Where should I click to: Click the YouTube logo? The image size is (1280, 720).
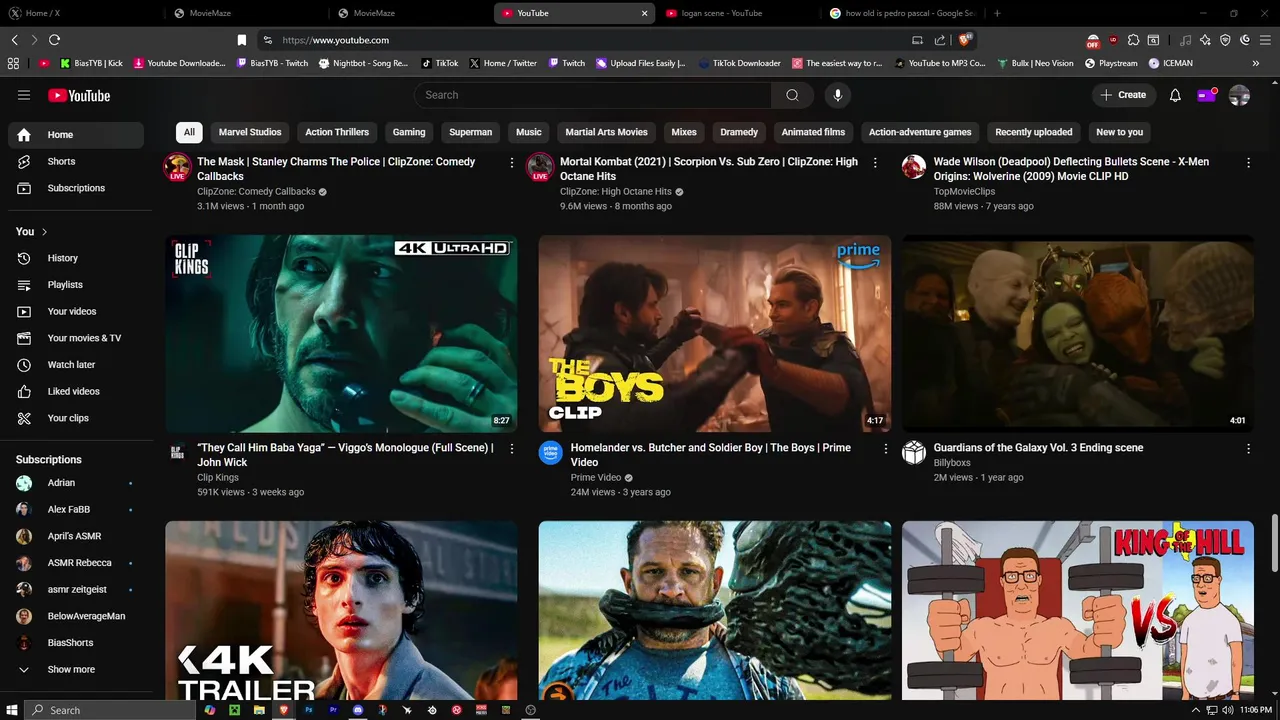tap(79, 95)
